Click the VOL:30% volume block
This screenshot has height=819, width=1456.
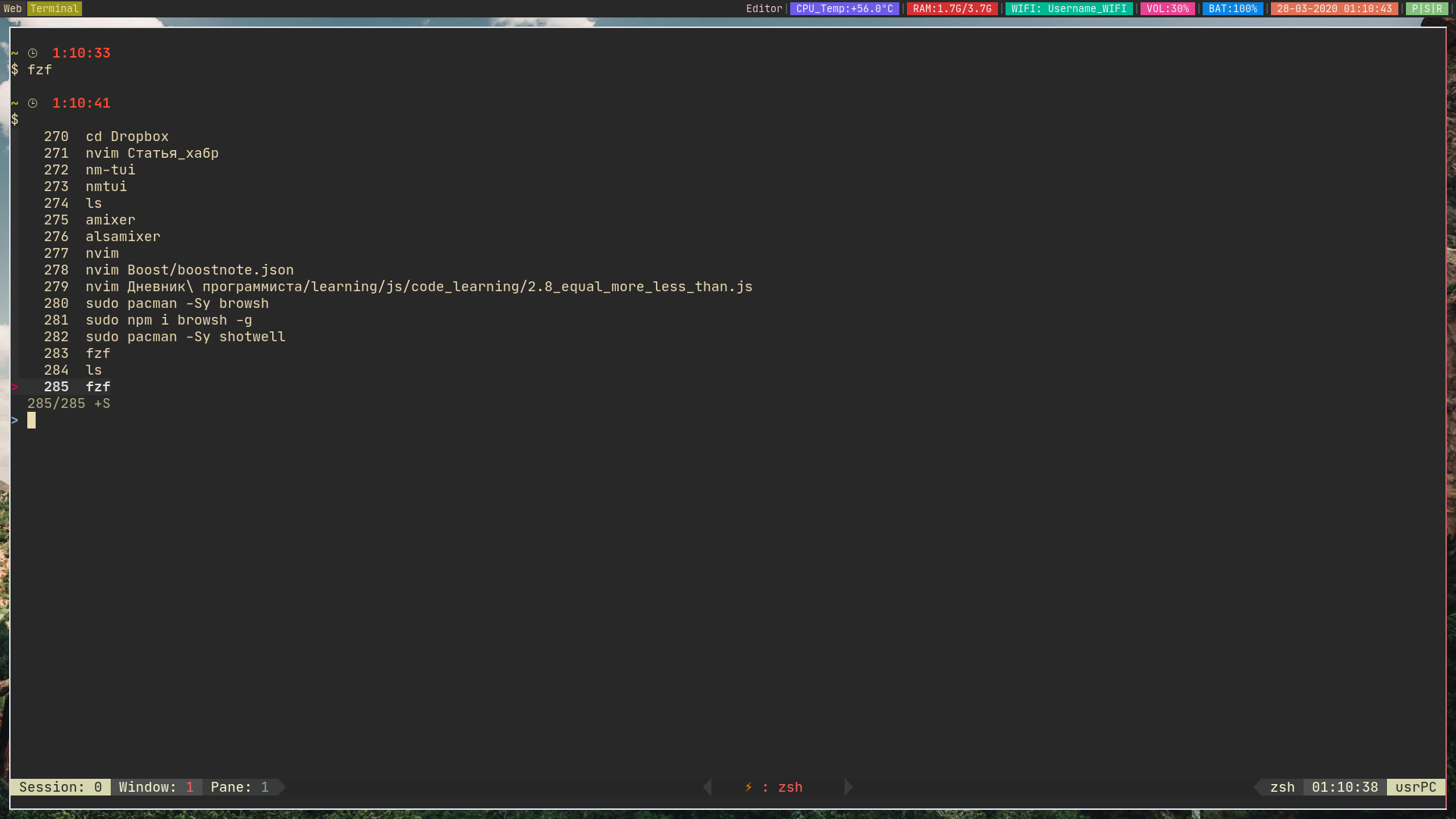tap(1167, 9)
